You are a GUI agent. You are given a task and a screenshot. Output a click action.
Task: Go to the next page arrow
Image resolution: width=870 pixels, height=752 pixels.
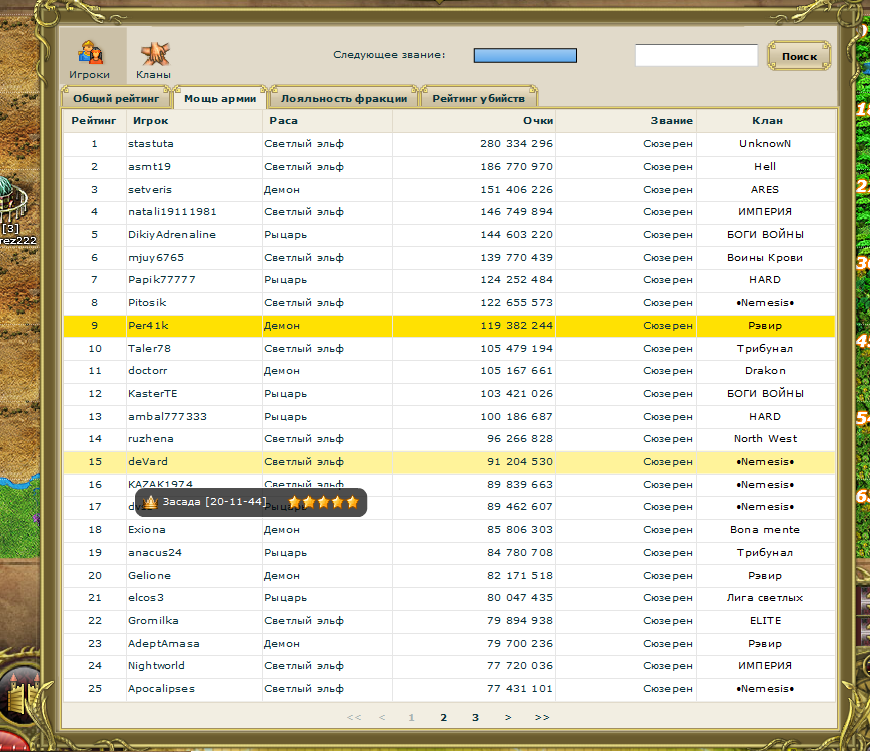(x=508, y=717)
